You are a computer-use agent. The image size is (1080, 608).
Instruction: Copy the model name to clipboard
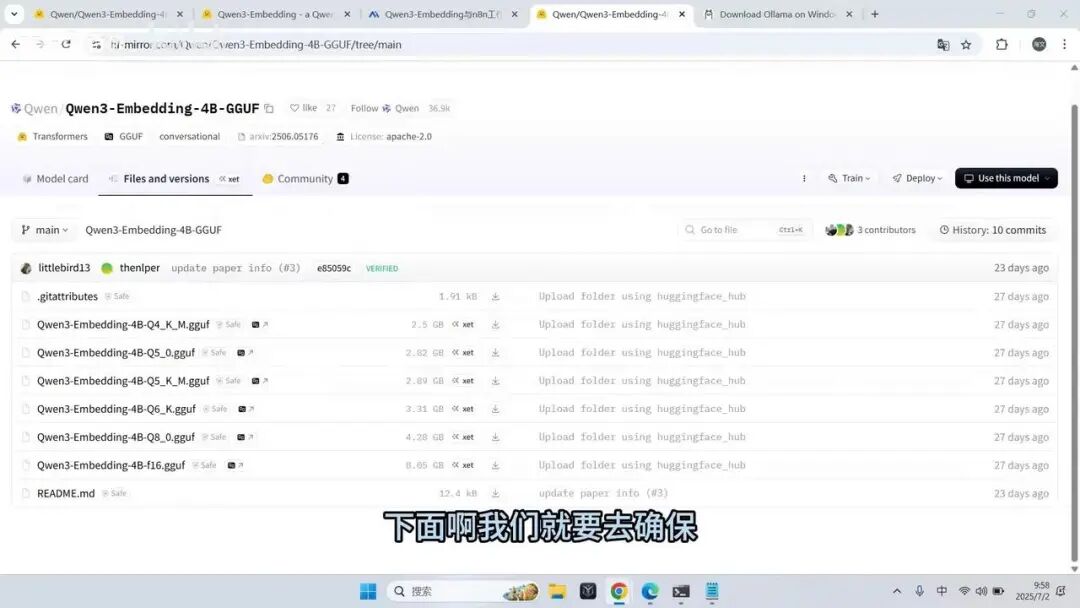click(x=269, y=108)
